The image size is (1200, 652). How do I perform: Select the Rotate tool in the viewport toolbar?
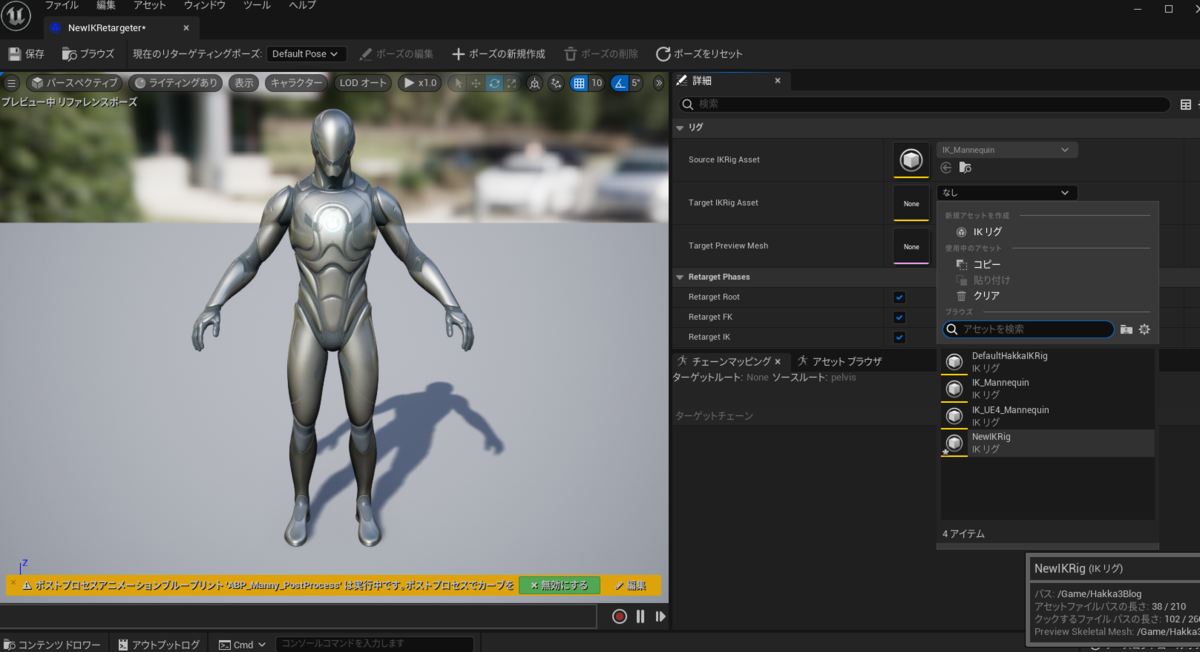(494, 83)
